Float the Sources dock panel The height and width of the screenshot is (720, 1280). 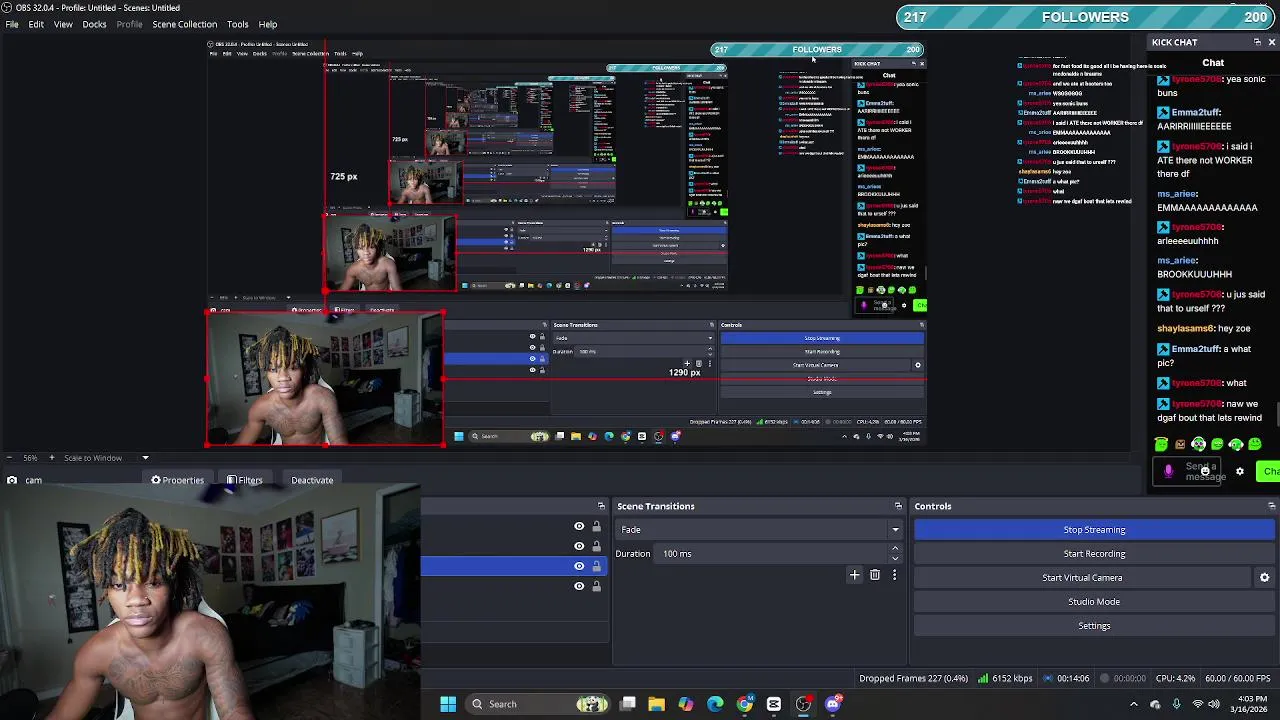point(601,506)
